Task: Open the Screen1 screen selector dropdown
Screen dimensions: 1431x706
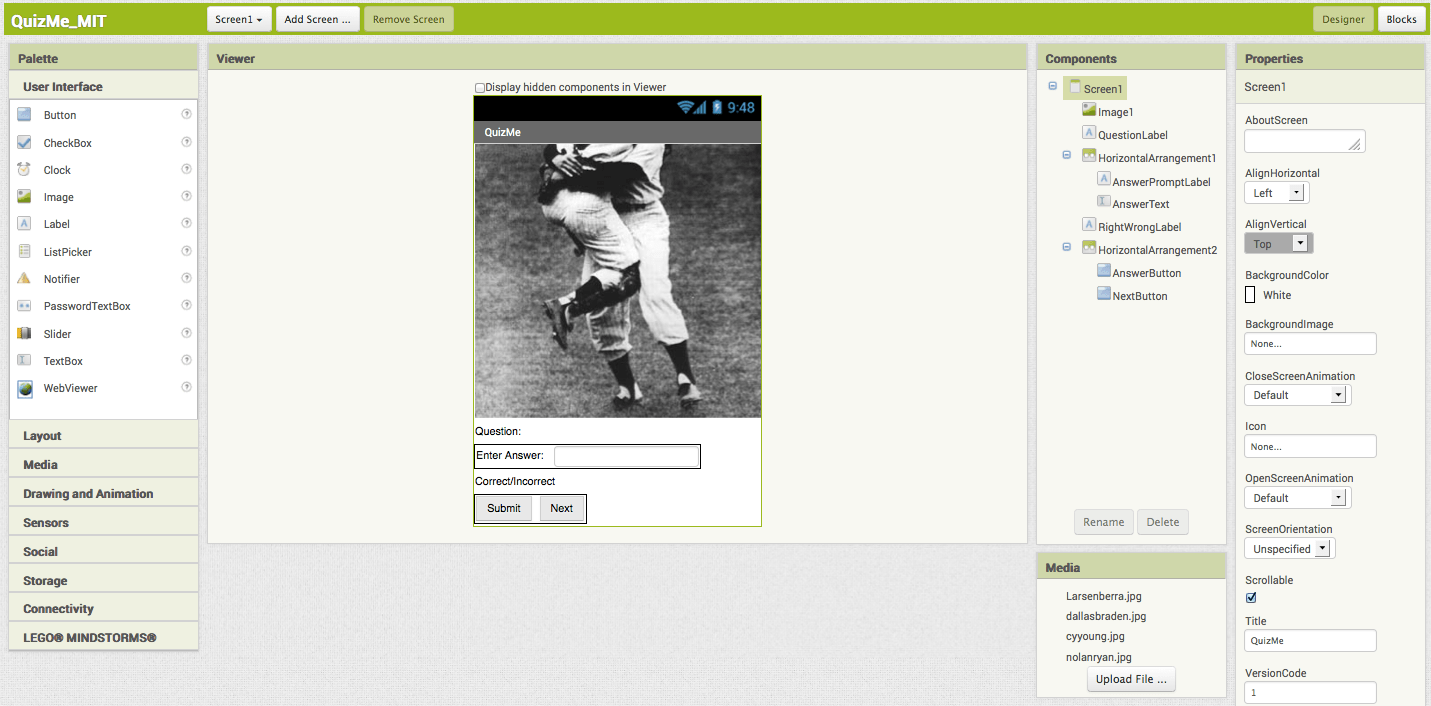Action: coord(239,19)
